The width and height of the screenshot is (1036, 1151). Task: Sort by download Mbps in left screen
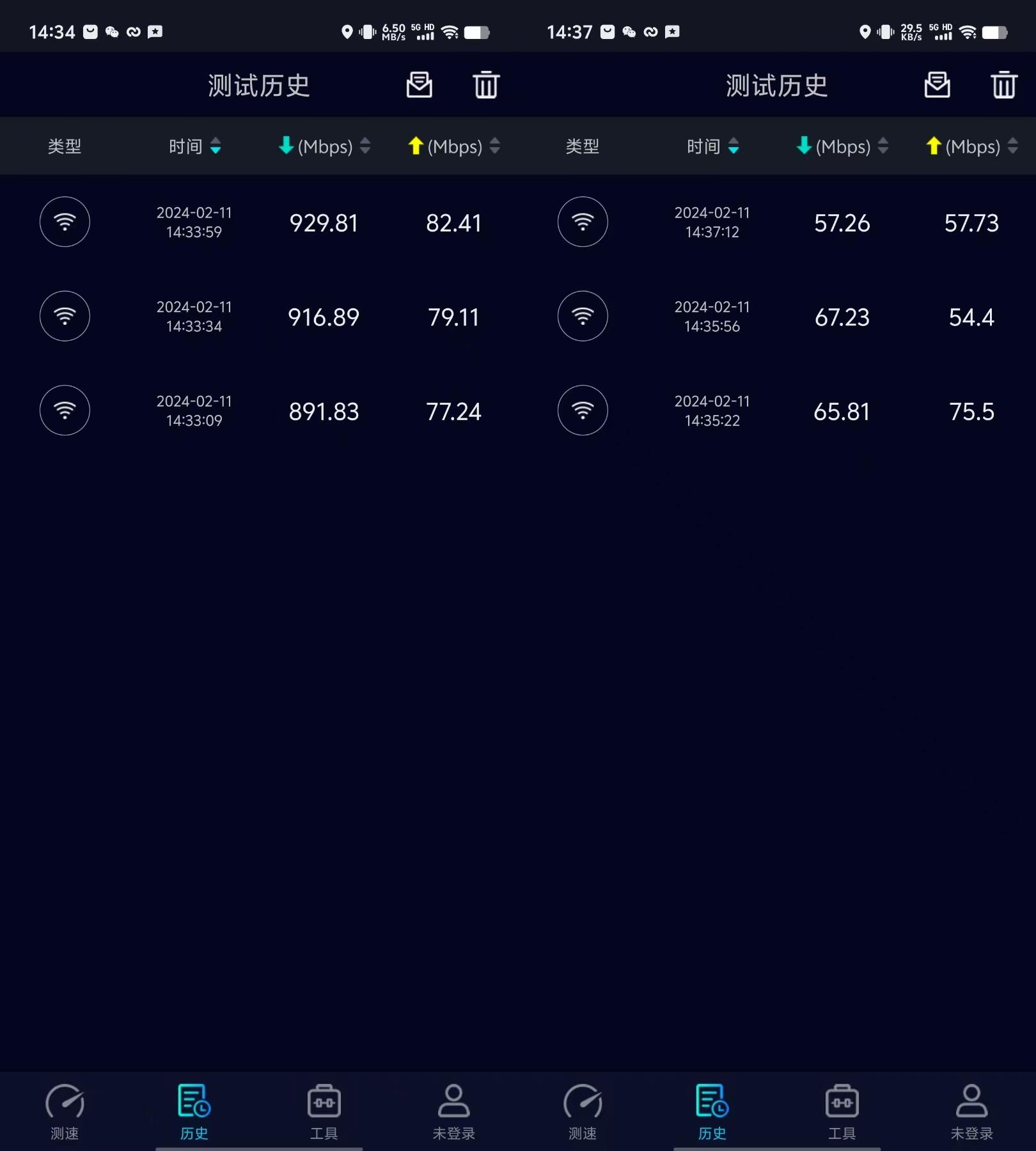click(x=324, y=146)
